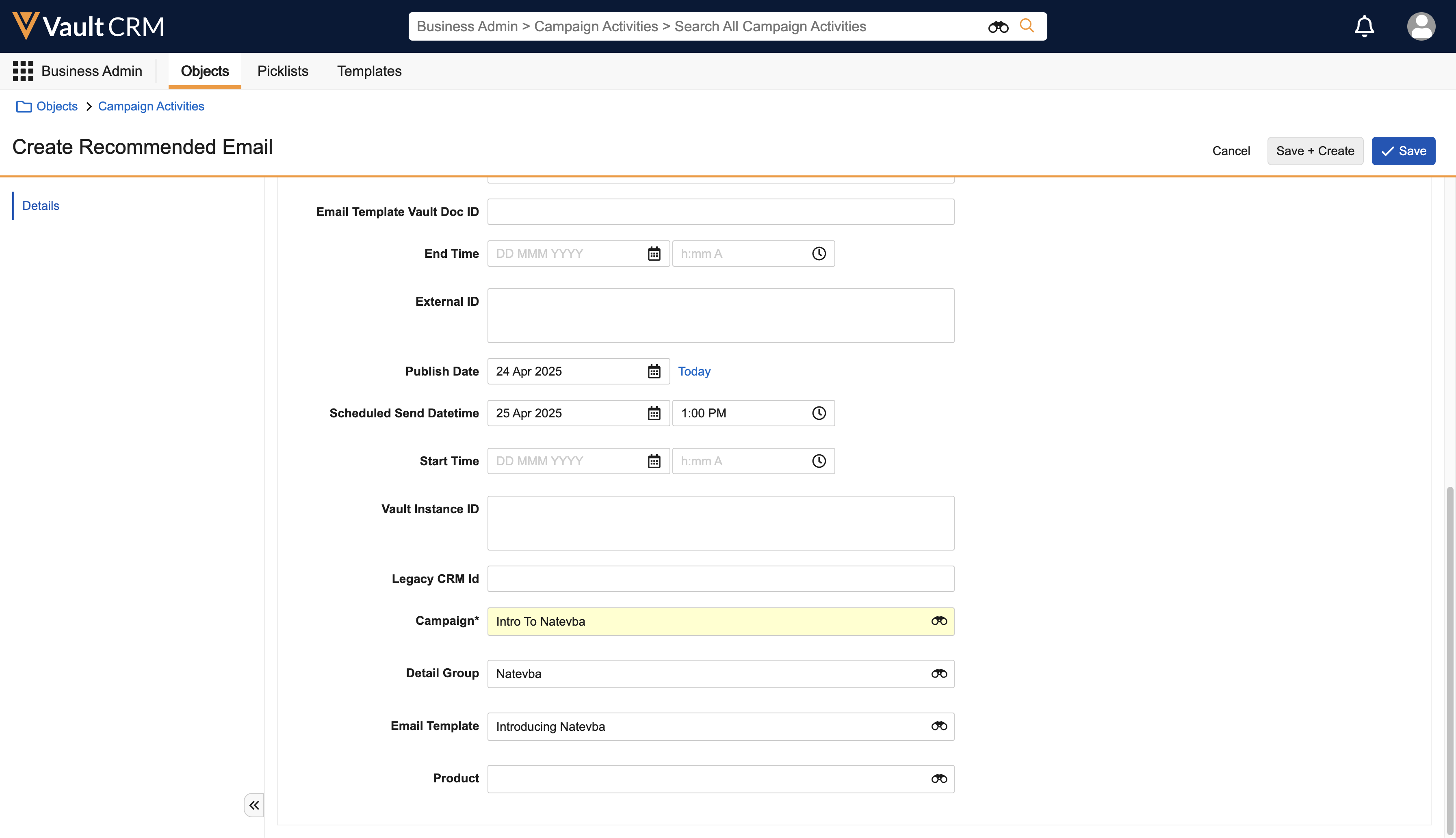Click the blue Save button
Screen dimensions: 1456x838
click(1403, 151)
